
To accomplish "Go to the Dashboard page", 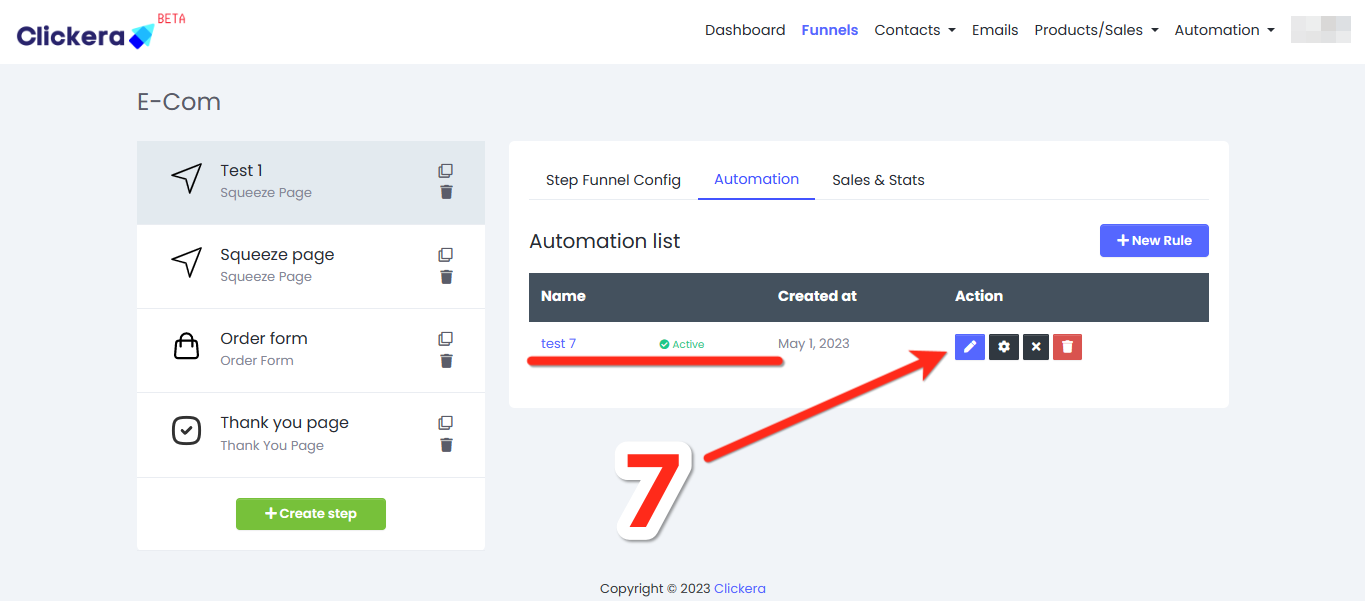I will click(745, 30).
